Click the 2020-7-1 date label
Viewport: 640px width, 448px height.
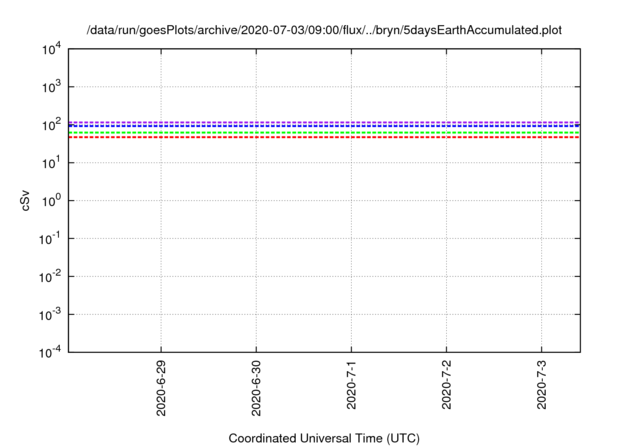coord(351,385)
